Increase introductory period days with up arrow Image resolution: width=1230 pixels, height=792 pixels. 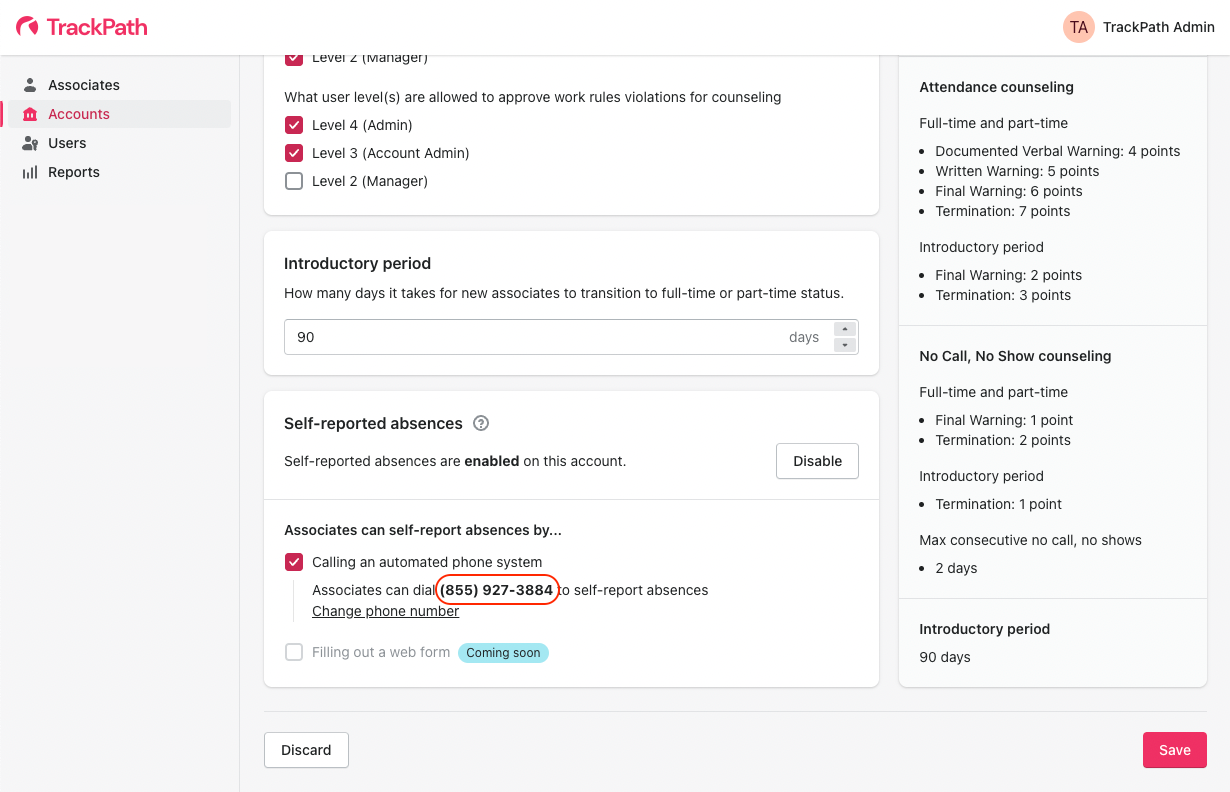(845, 329)
